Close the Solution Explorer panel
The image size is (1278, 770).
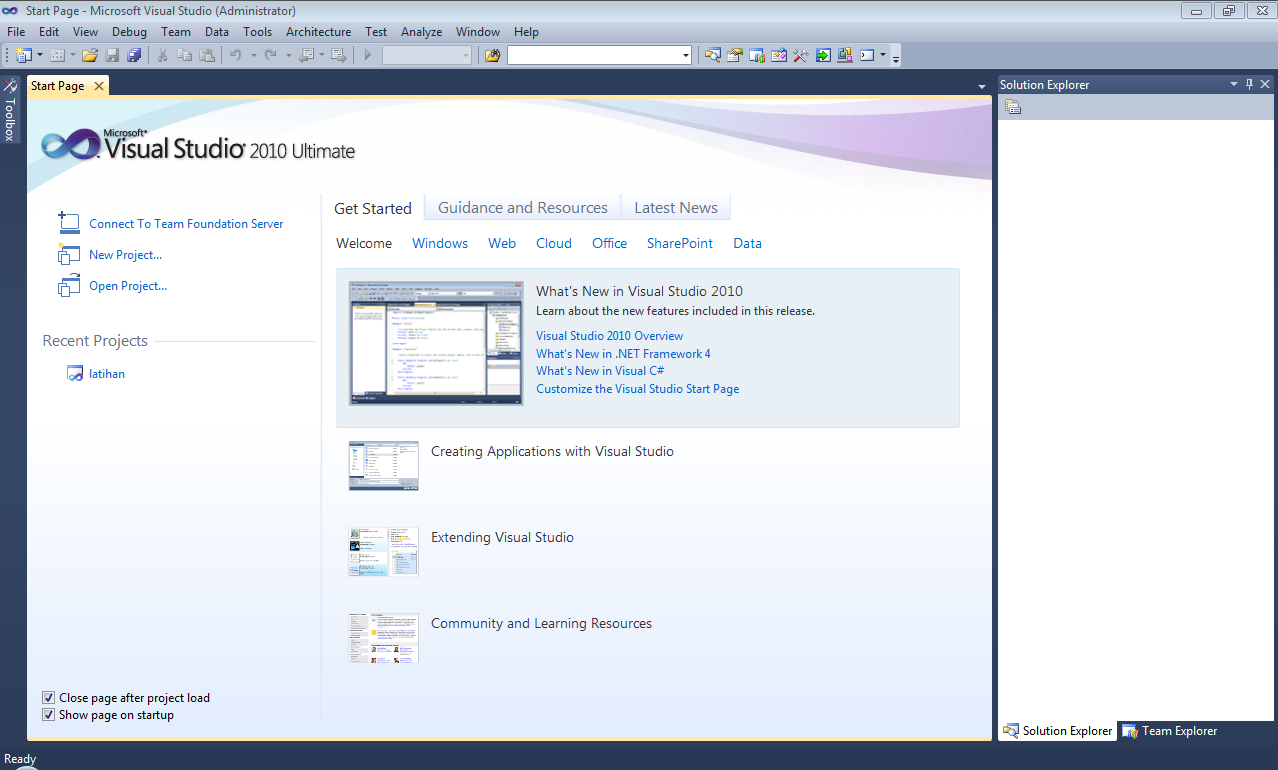pos(1265,84)
